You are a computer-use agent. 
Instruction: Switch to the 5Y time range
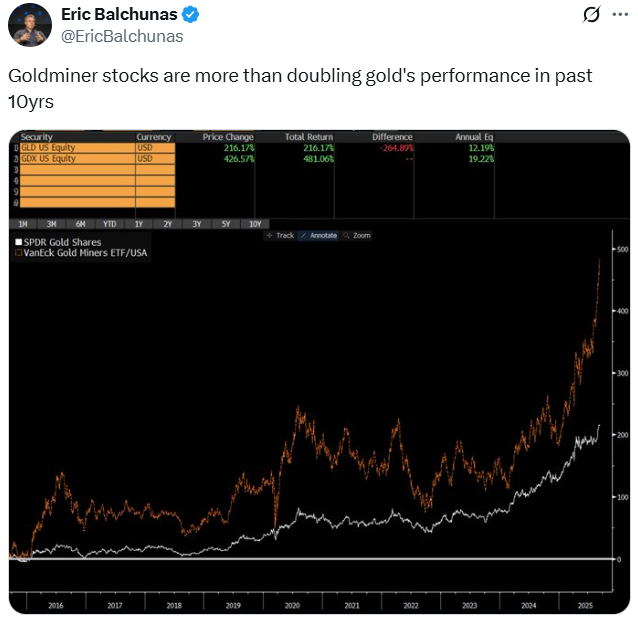(226, 223)
